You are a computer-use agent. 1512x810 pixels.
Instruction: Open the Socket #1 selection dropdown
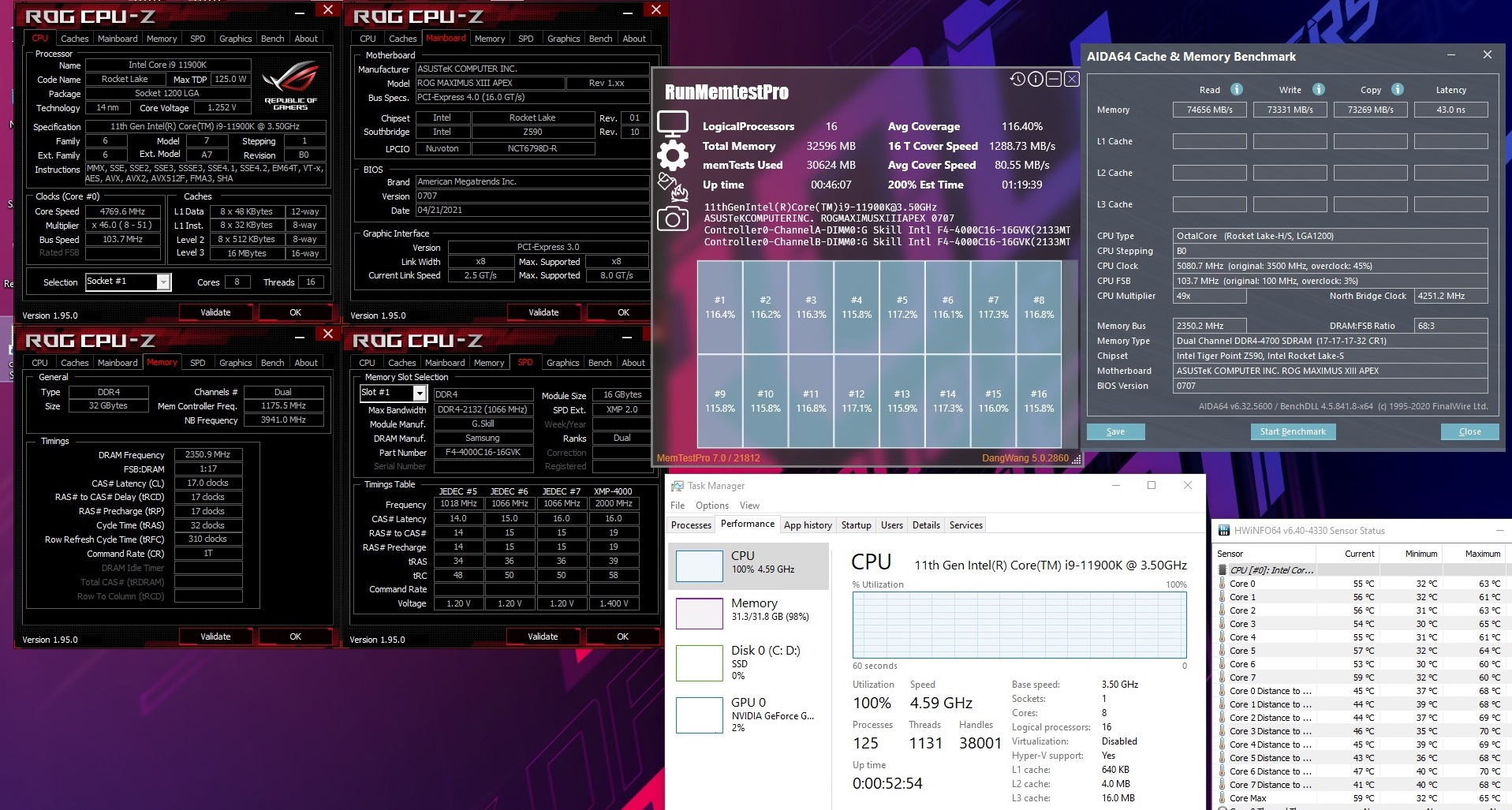click(x=163, y=282)
